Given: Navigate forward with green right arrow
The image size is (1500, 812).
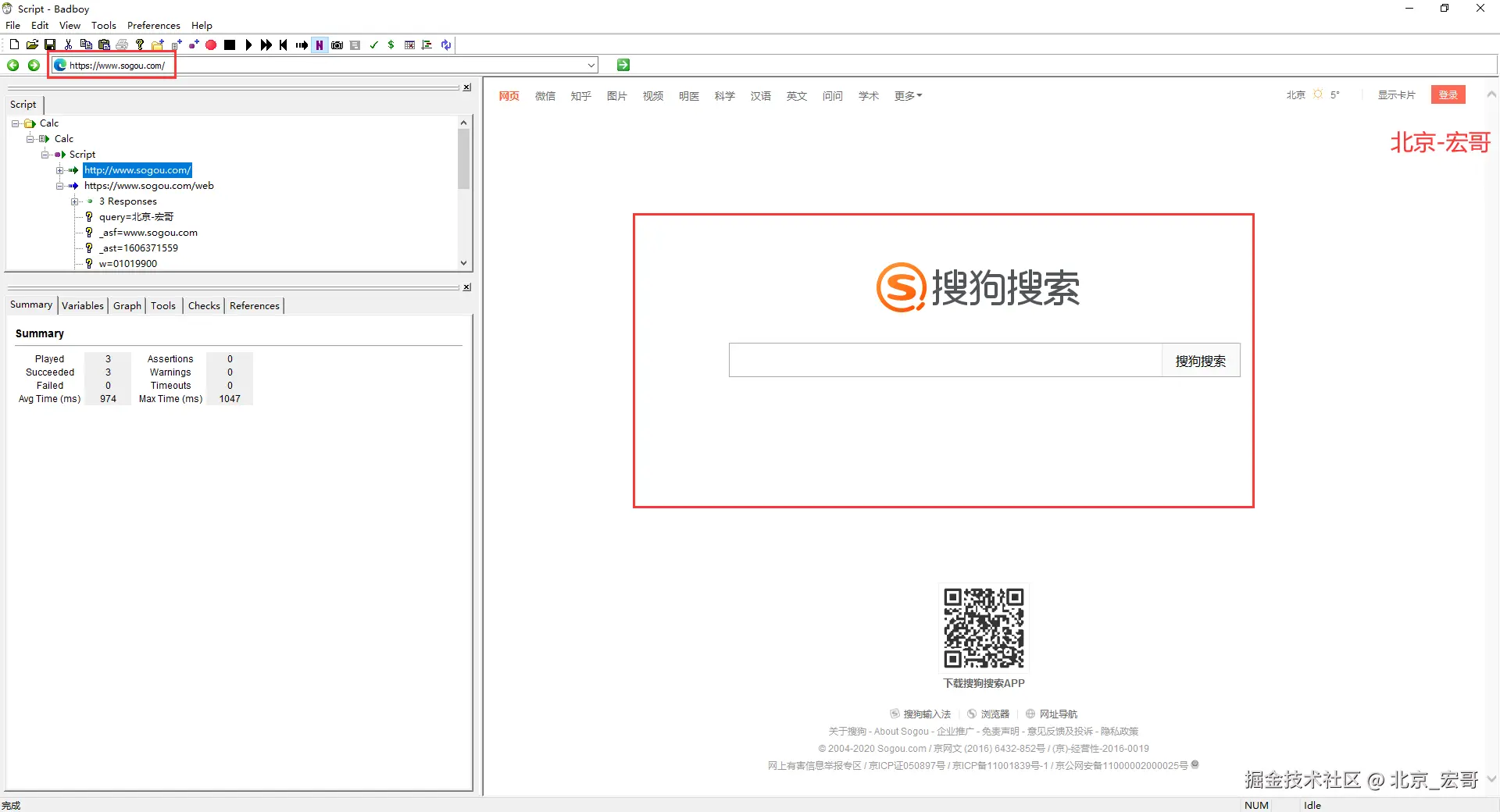Looking at the screenshot, I should [34, 66].
